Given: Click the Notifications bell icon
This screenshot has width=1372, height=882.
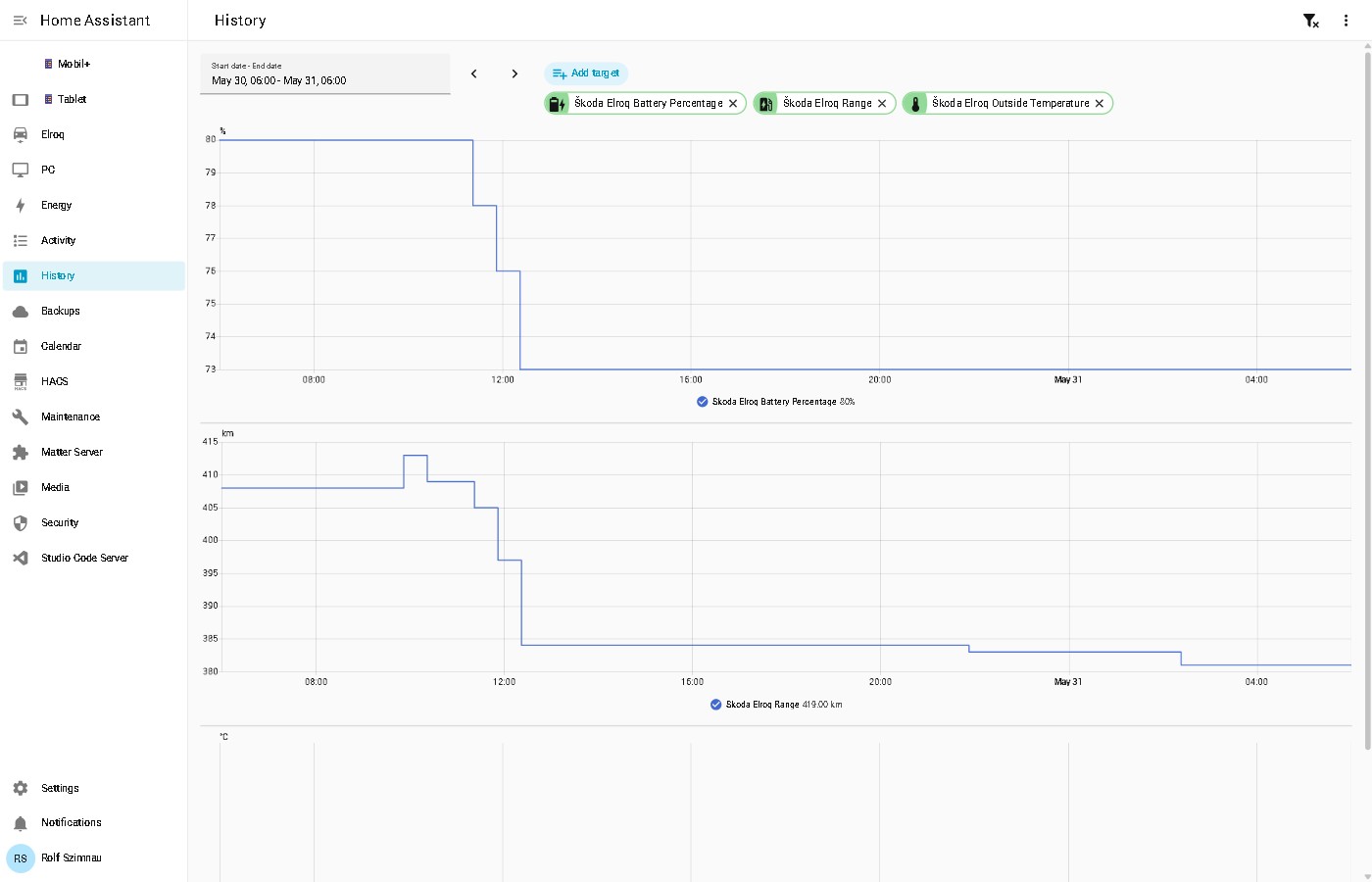Looking at the screenshot, I should pyautogui.click(x=21, y=823).
